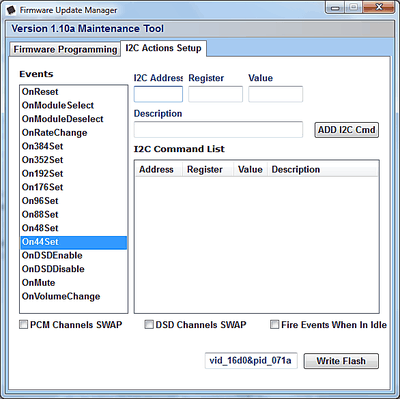Click the Description column header
This screenshot has width=400, height=399.
click(x=322, y=169)
